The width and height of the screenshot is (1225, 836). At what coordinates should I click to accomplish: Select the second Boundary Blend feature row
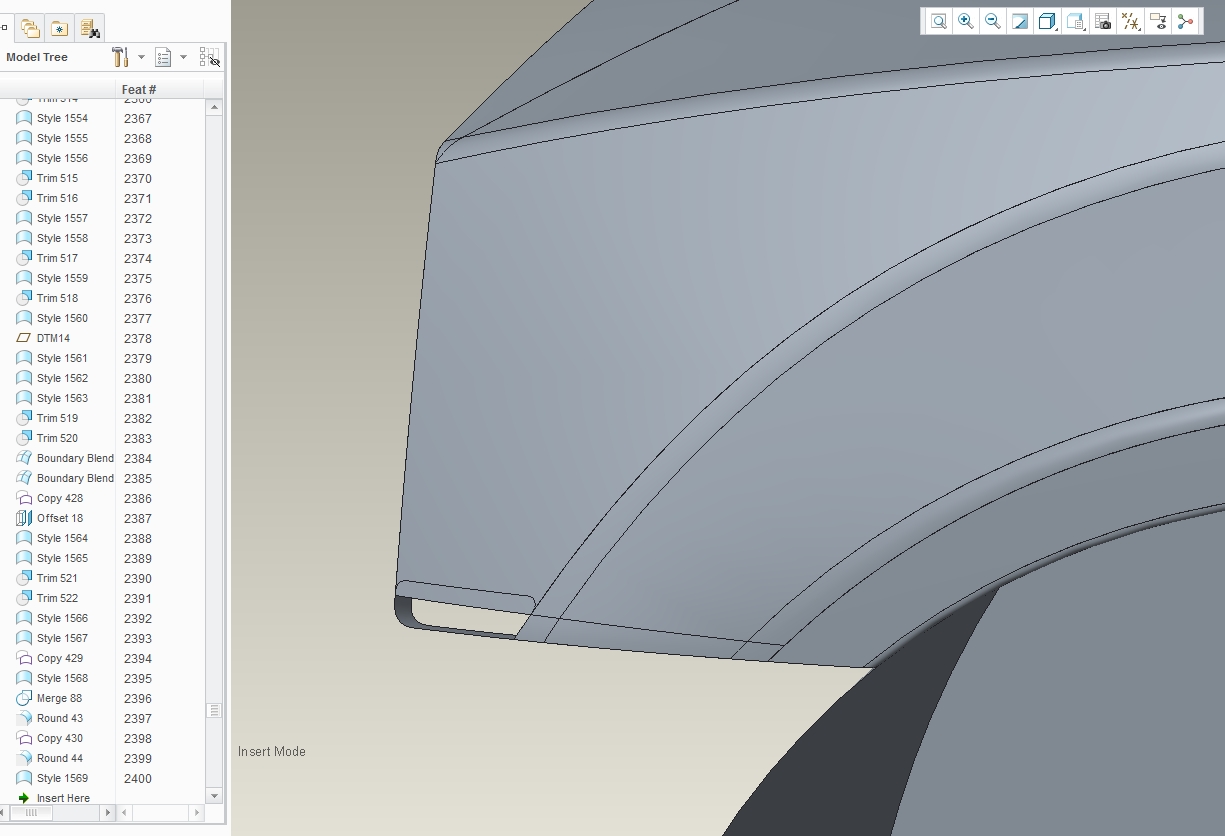pos(75,478)
